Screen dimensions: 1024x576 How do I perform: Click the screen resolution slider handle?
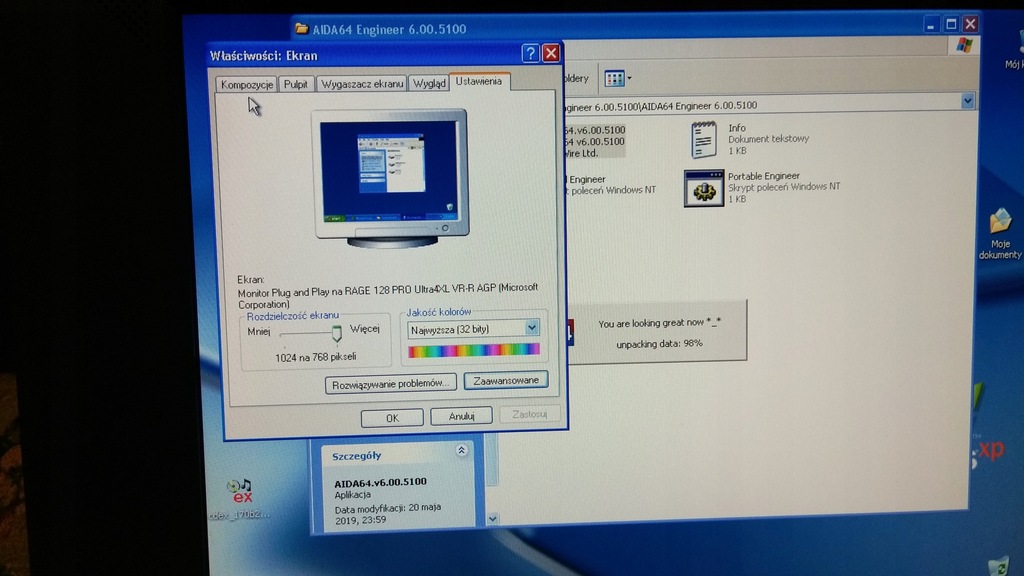pos(336,334)
